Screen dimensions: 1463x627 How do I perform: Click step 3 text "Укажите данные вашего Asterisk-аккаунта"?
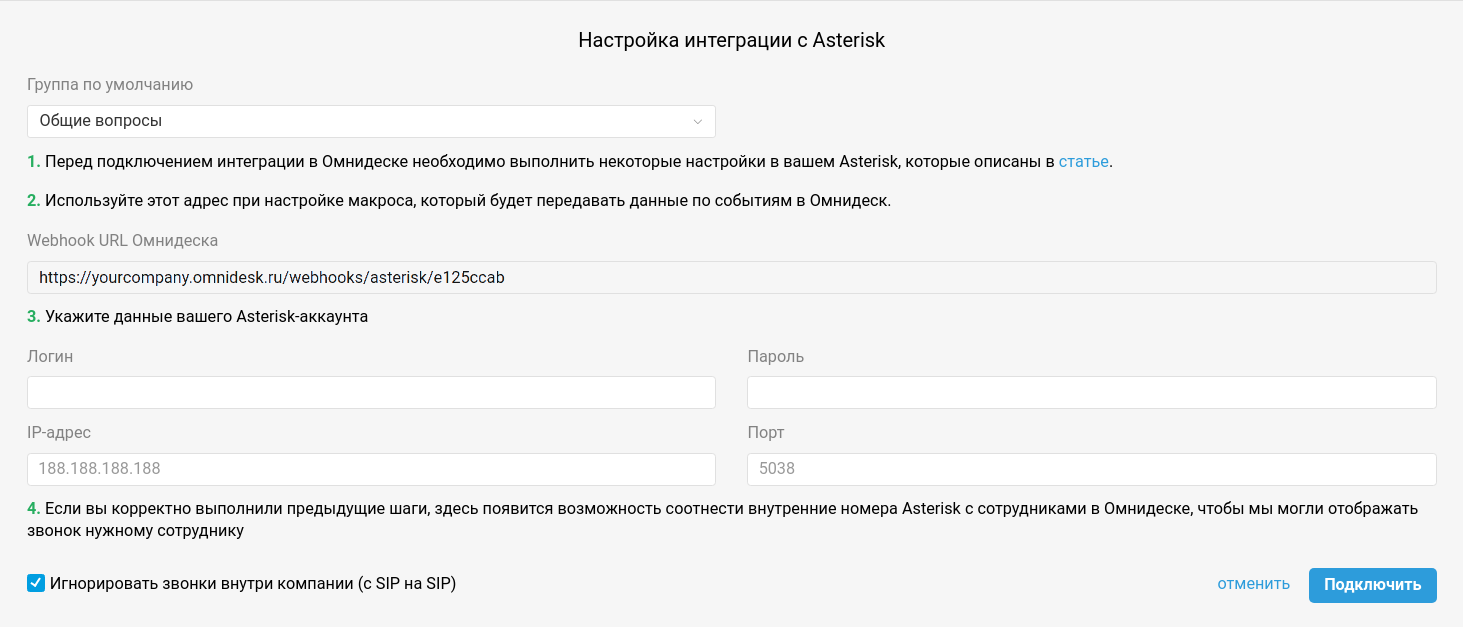click(207, 317)
